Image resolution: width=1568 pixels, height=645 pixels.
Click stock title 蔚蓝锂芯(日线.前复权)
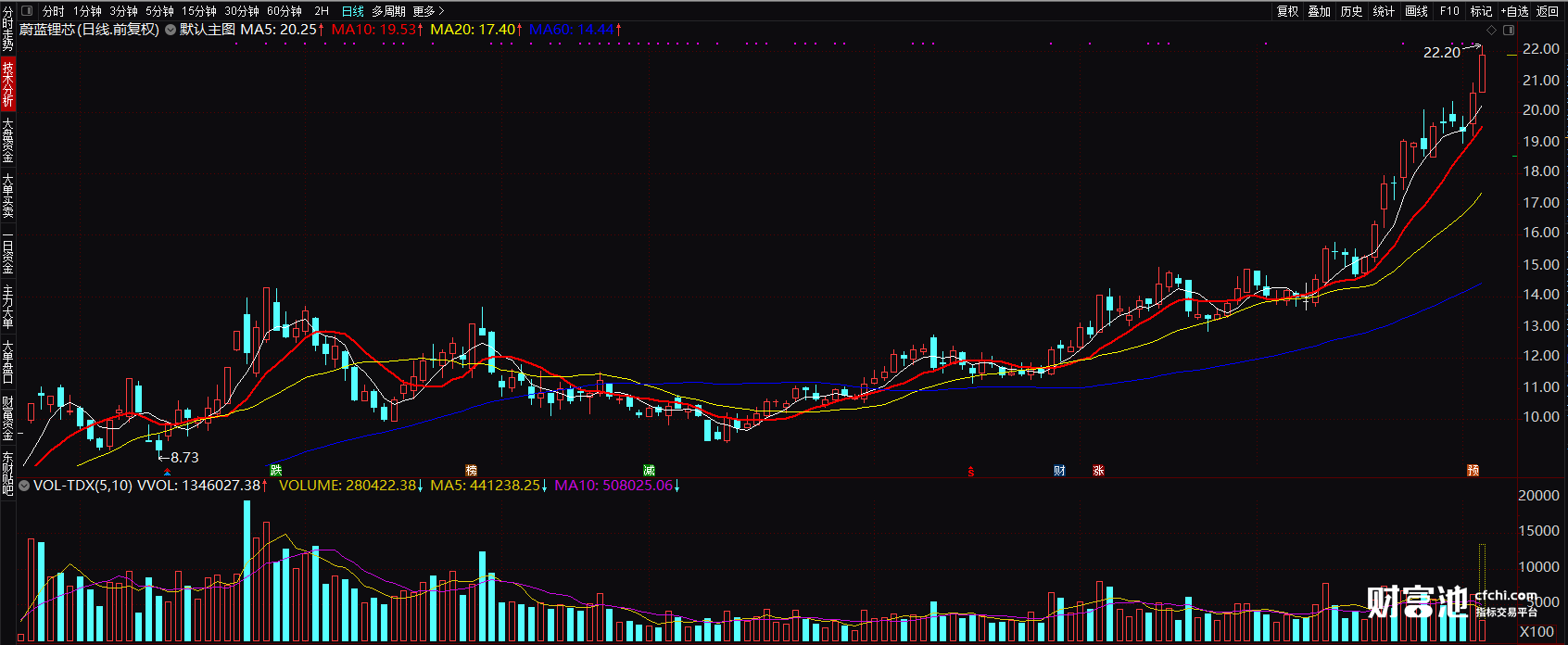(90, 30)
